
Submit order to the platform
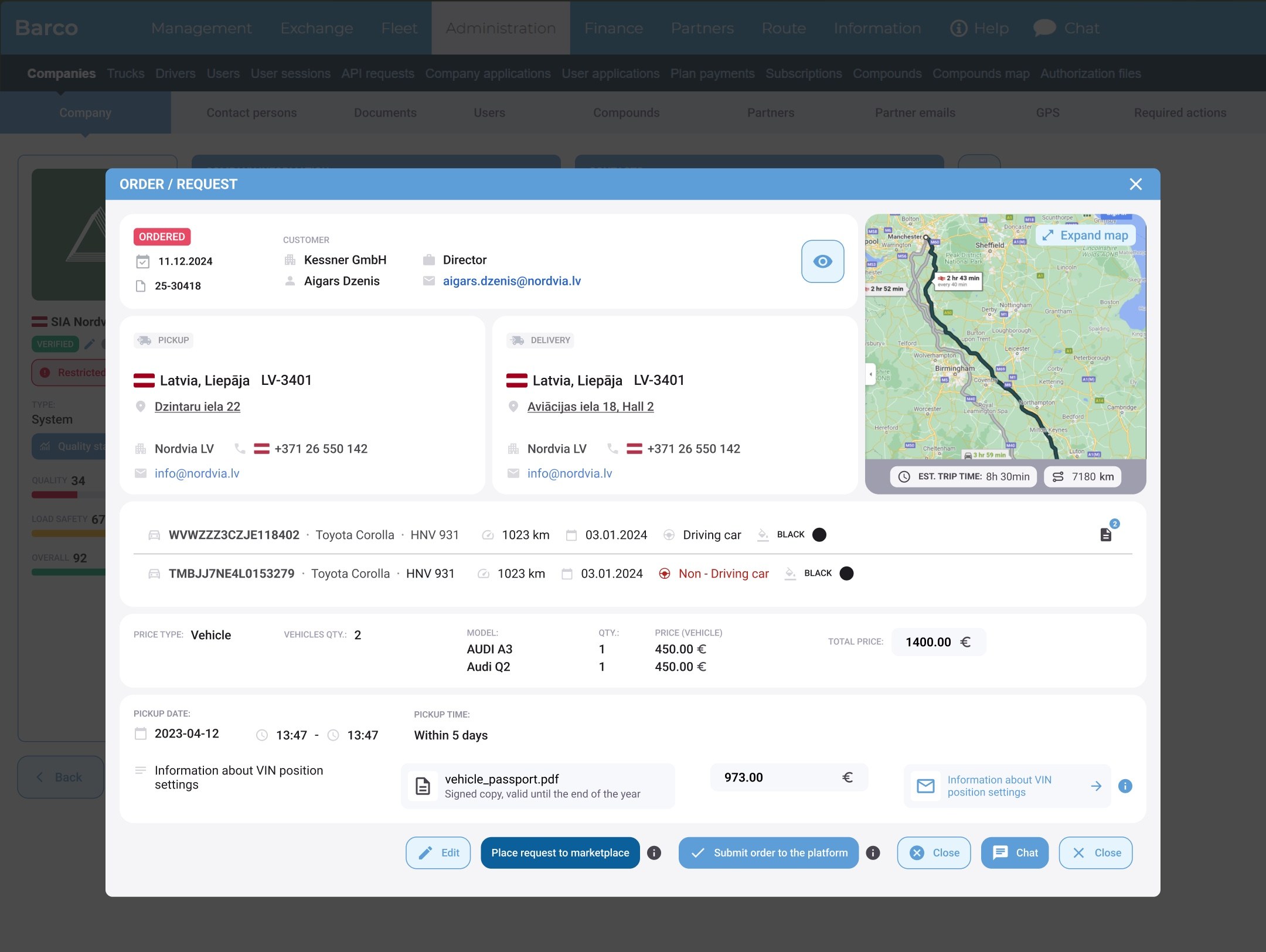(768, 853)
